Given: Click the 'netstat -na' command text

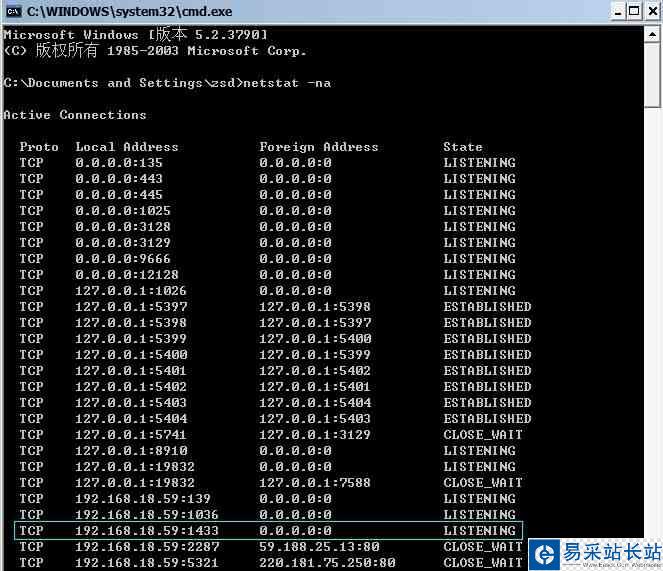Looking at the screenshot, I should coord(287,83).
